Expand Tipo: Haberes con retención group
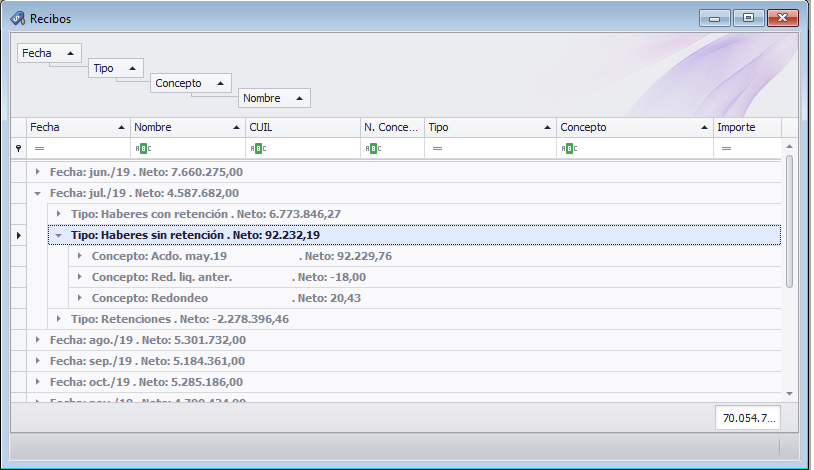 click(x=59, y=214)
